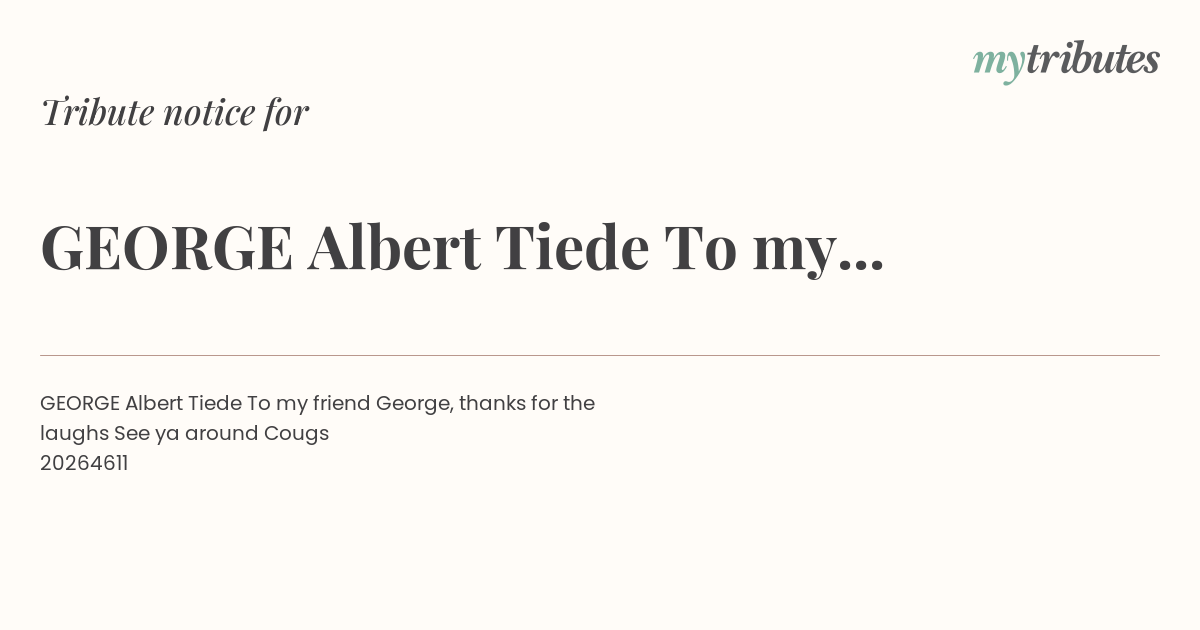Click the word "Cougs" in the message
1200x630 pixels.
coord(296,434)
